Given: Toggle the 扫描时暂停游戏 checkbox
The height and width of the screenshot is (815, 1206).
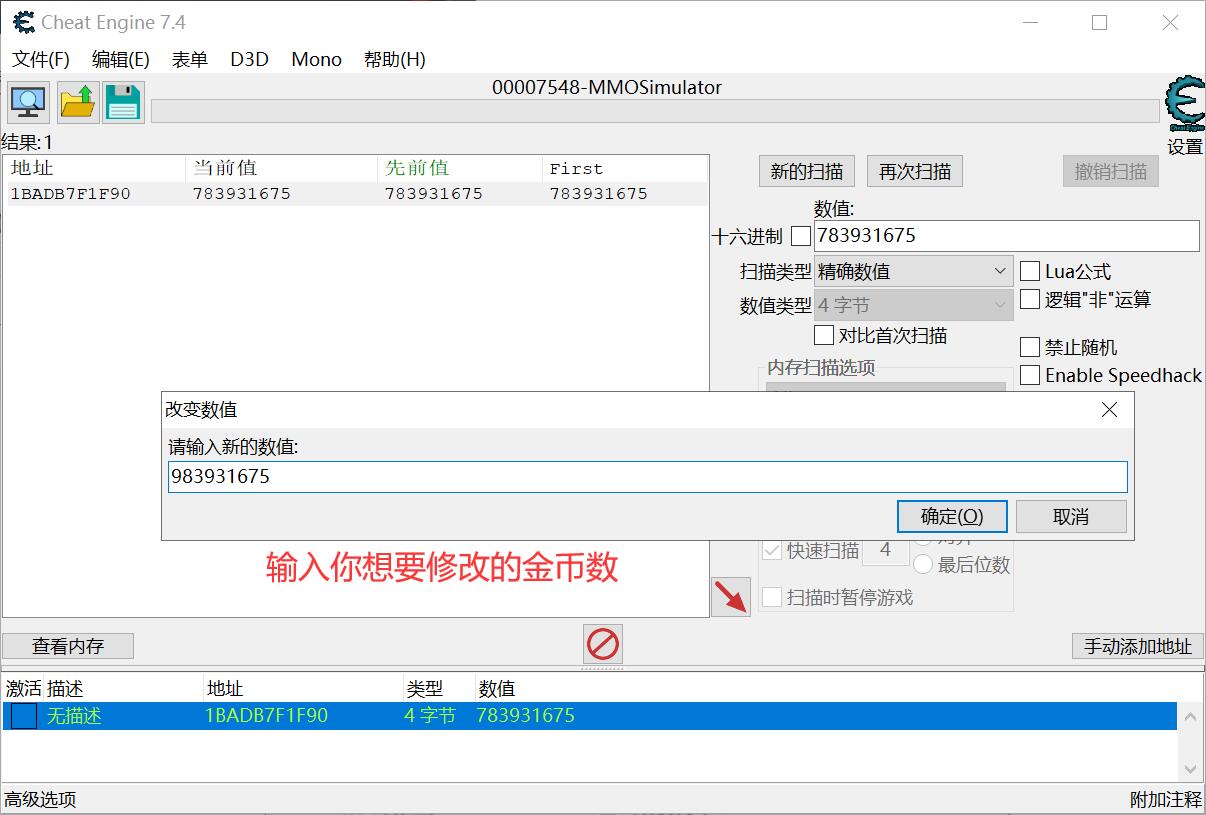Looking at the screenshot, I should click(773, 597).
